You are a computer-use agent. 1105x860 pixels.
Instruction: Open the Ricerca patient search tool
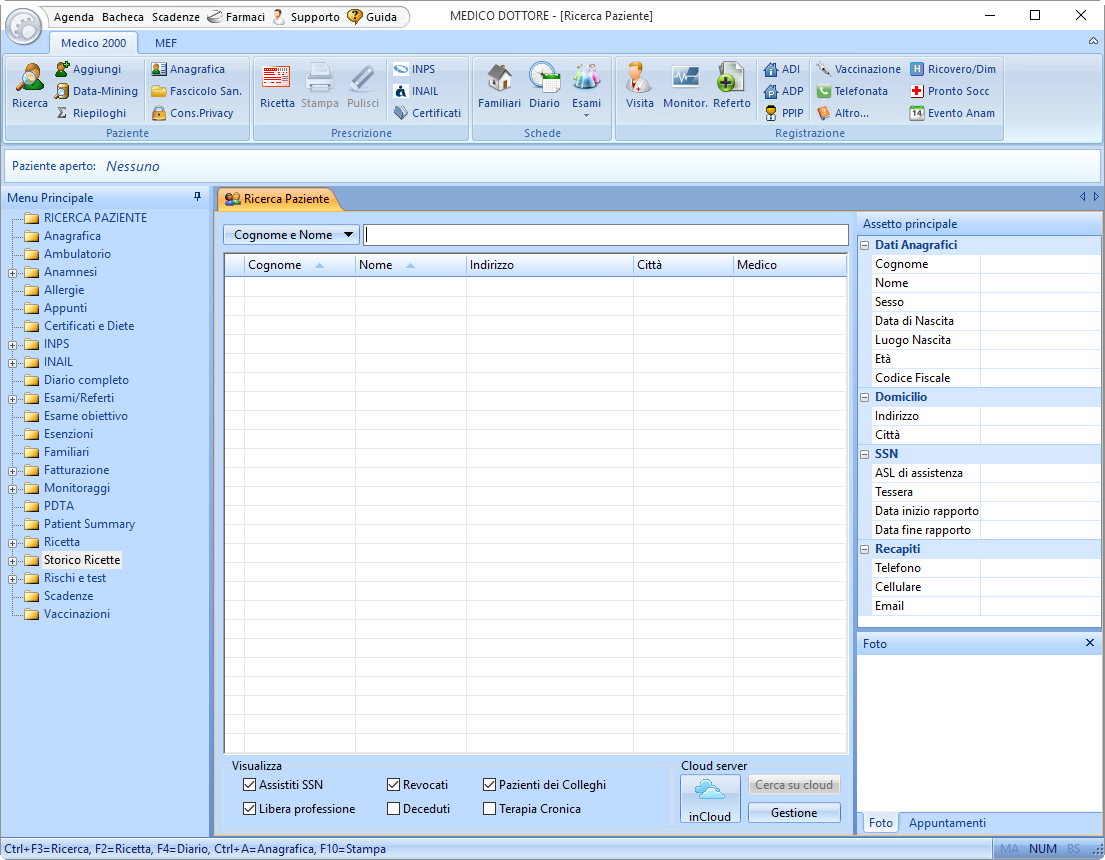tap(30, 86)
